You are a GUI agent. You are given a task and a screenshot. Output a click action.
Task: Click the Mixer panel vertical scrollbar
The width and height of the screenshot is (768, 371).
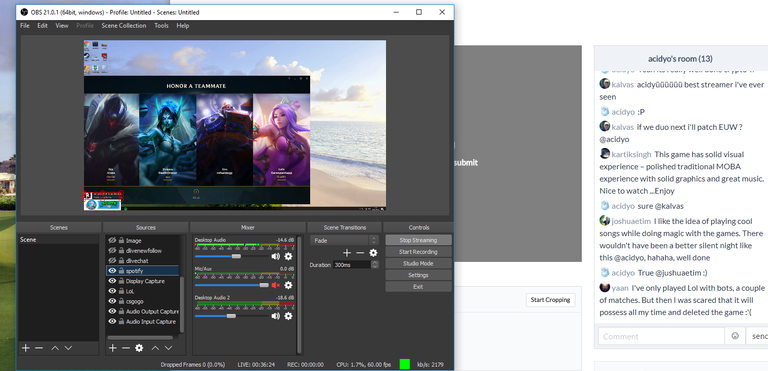299,294
